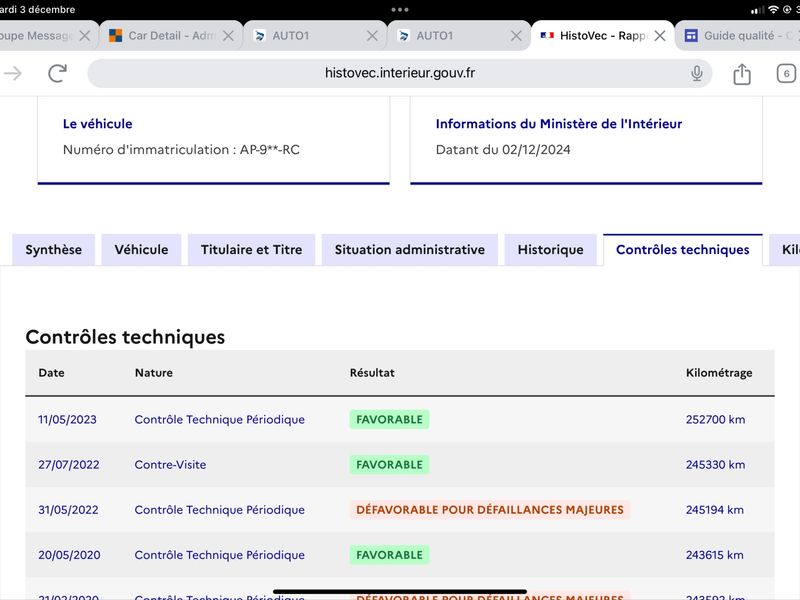This screenshot has width=800, height=600.
Task: Click the Le véhicule card heading
Action: (97, 124)
